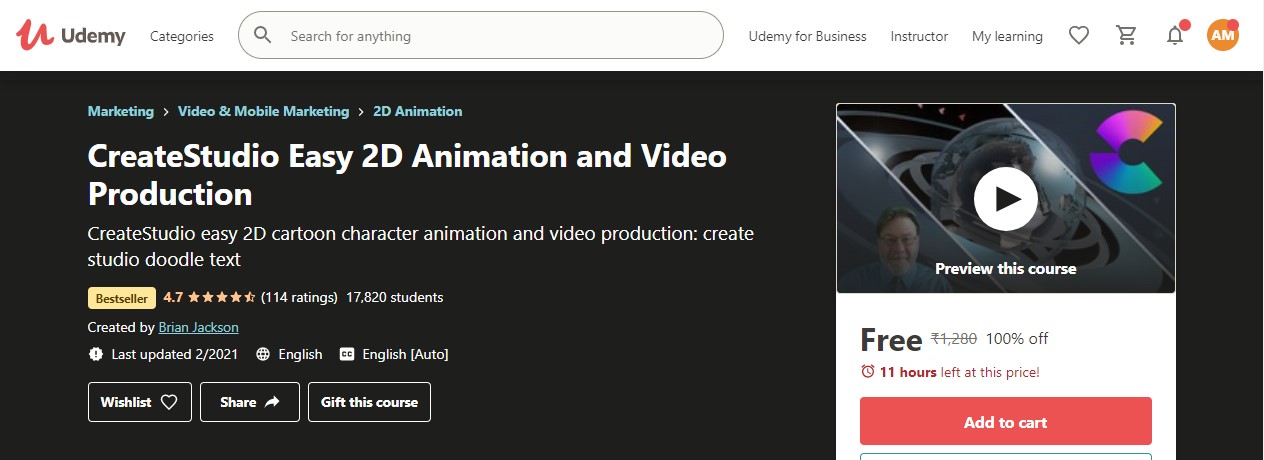Play the course preview video
Screen dimensions: 1264x460
click(1005, 198)
